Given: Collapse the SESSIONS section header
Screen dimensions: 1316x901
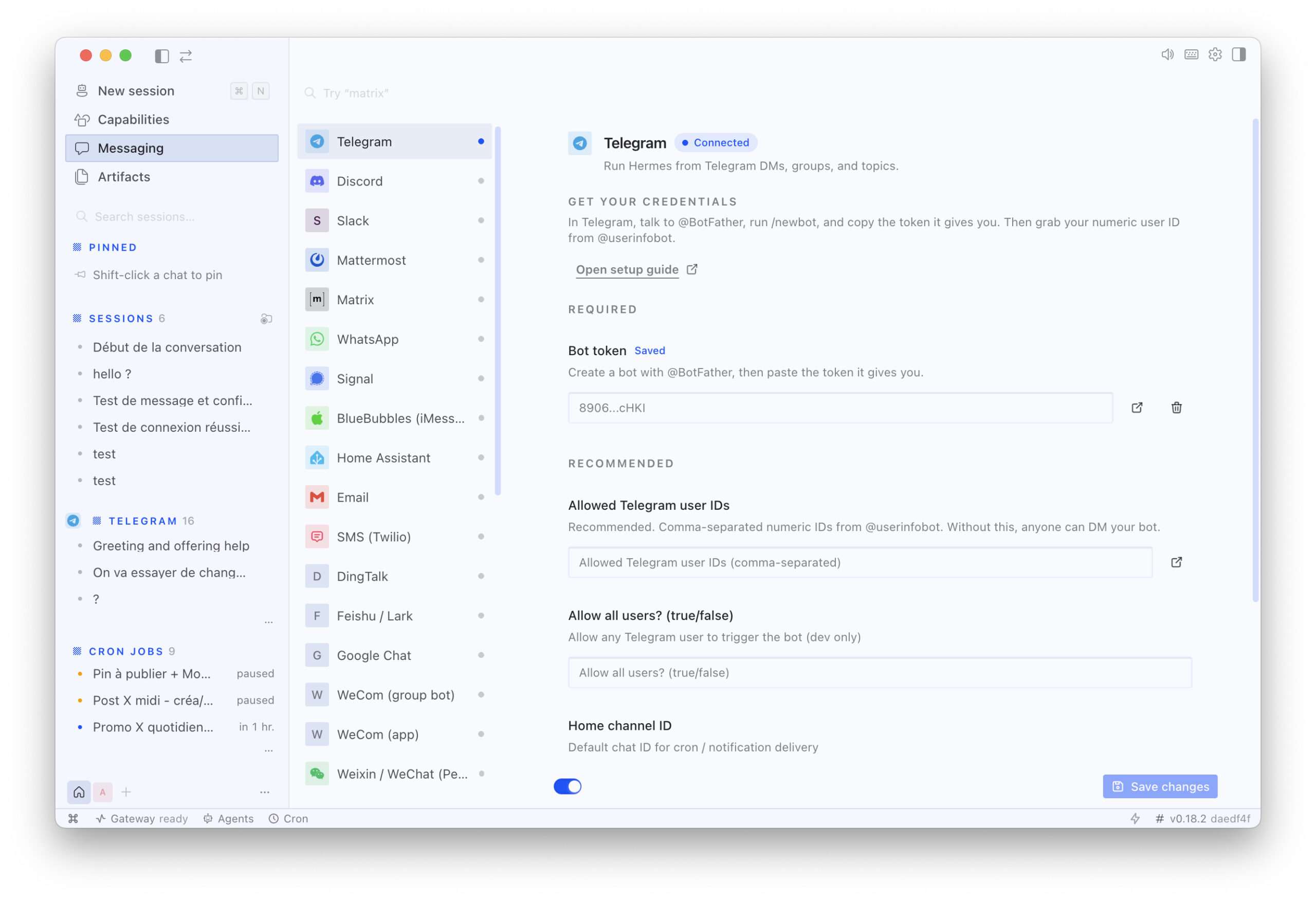Looking at the screenshot, I should (121, 319).
